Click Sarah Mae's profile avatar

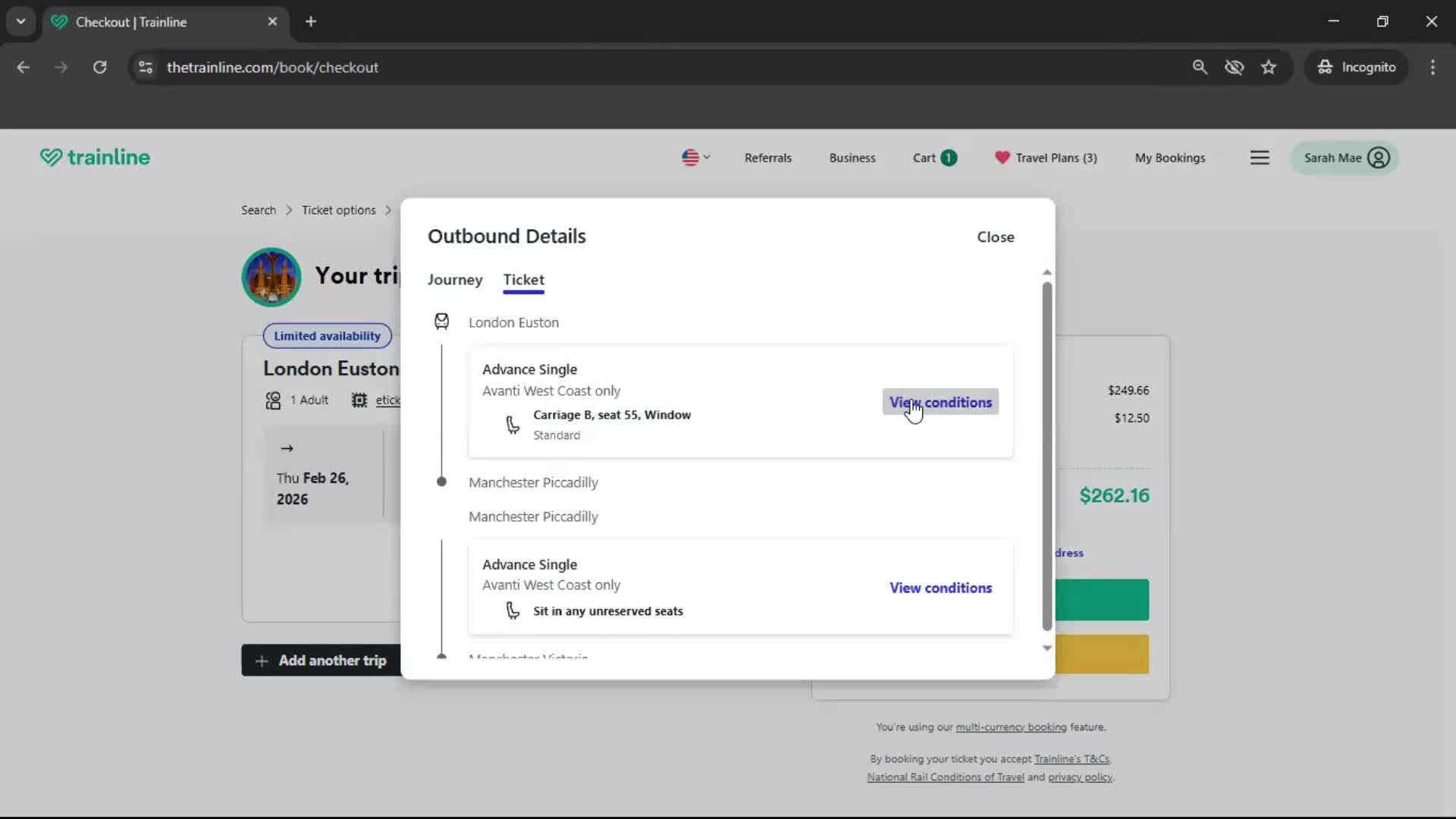pos(1377,157)
